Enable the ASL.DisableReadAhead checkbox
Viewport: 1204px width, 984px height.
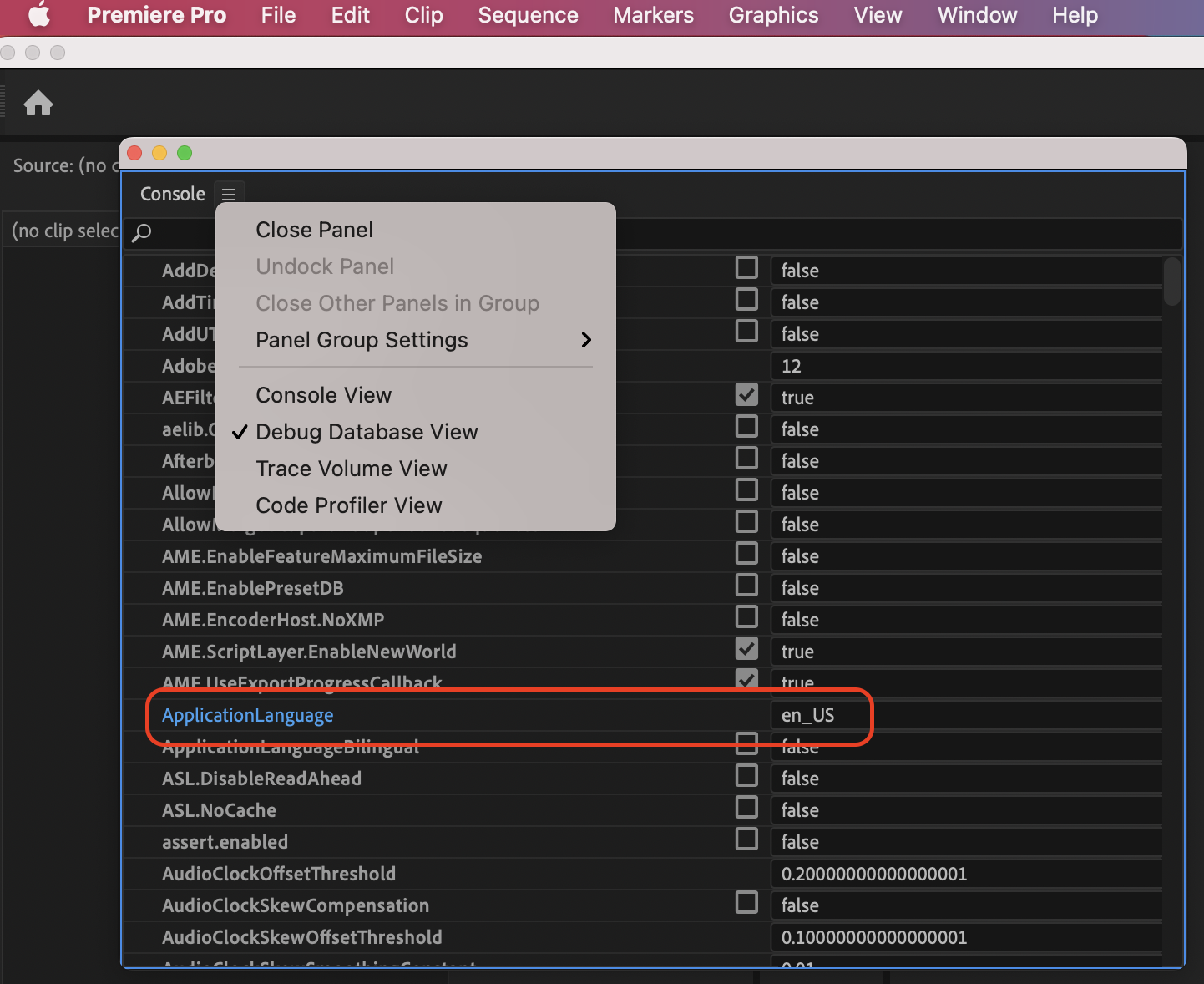(746, 776)
